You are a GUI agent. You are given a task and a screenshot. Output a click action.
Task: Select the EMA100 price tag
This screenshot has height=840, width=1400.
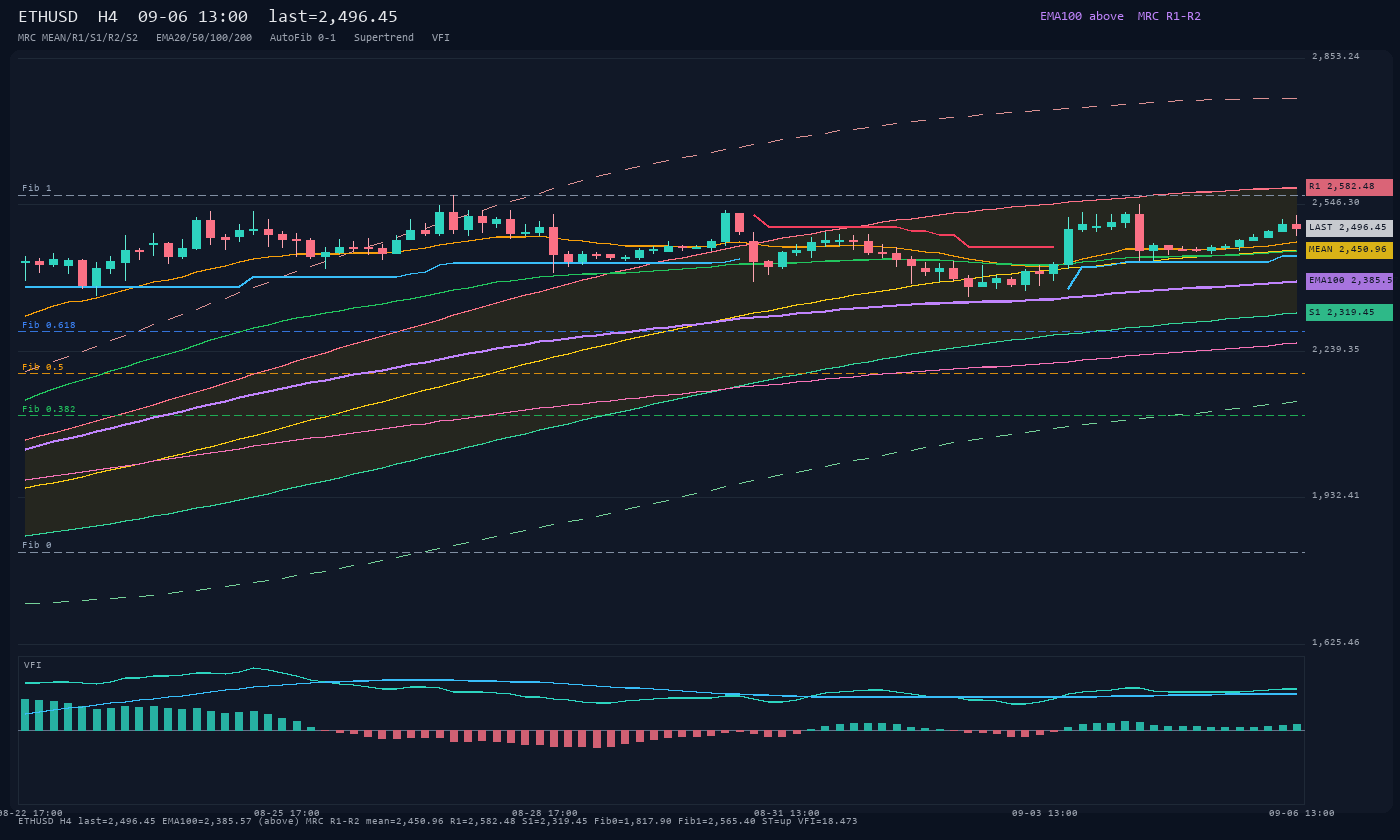point(1349,282)
